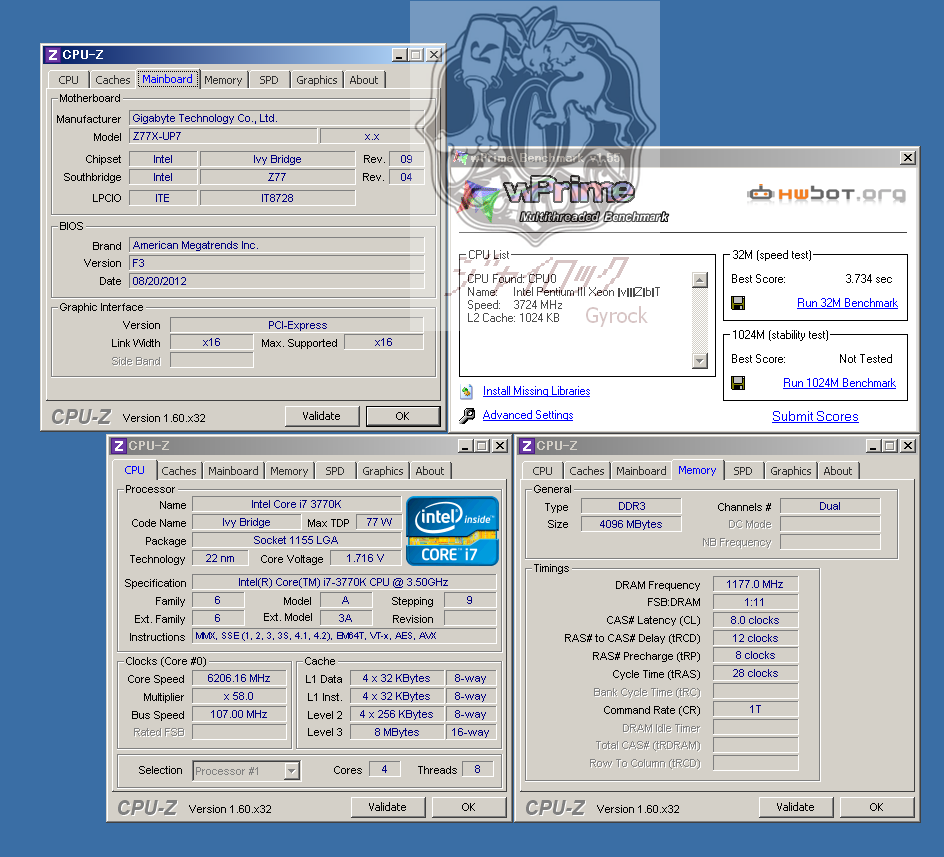Click the CPU-Z icon in CPU window title
Image resolution: width=944 pixels, height=857 pixels.
tap(119, 446)
